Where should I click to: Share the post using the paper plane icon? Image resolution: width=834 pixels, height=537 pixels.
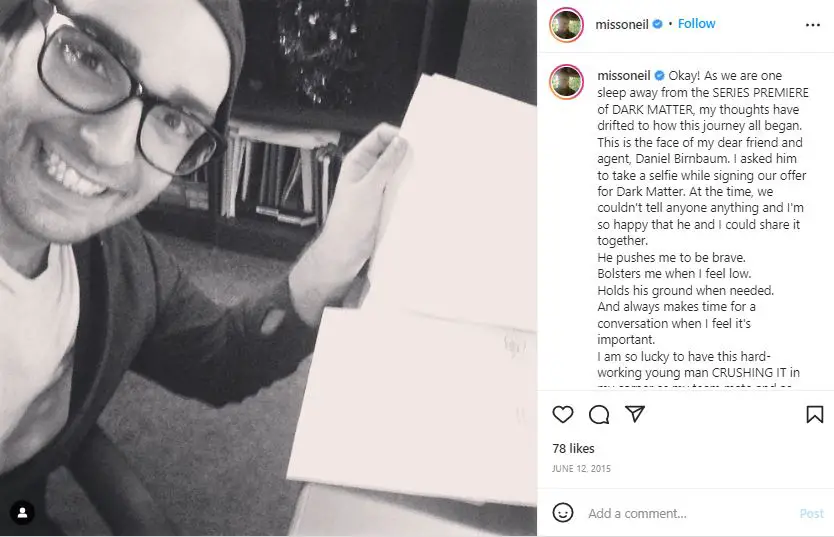(x=635, y=414)
